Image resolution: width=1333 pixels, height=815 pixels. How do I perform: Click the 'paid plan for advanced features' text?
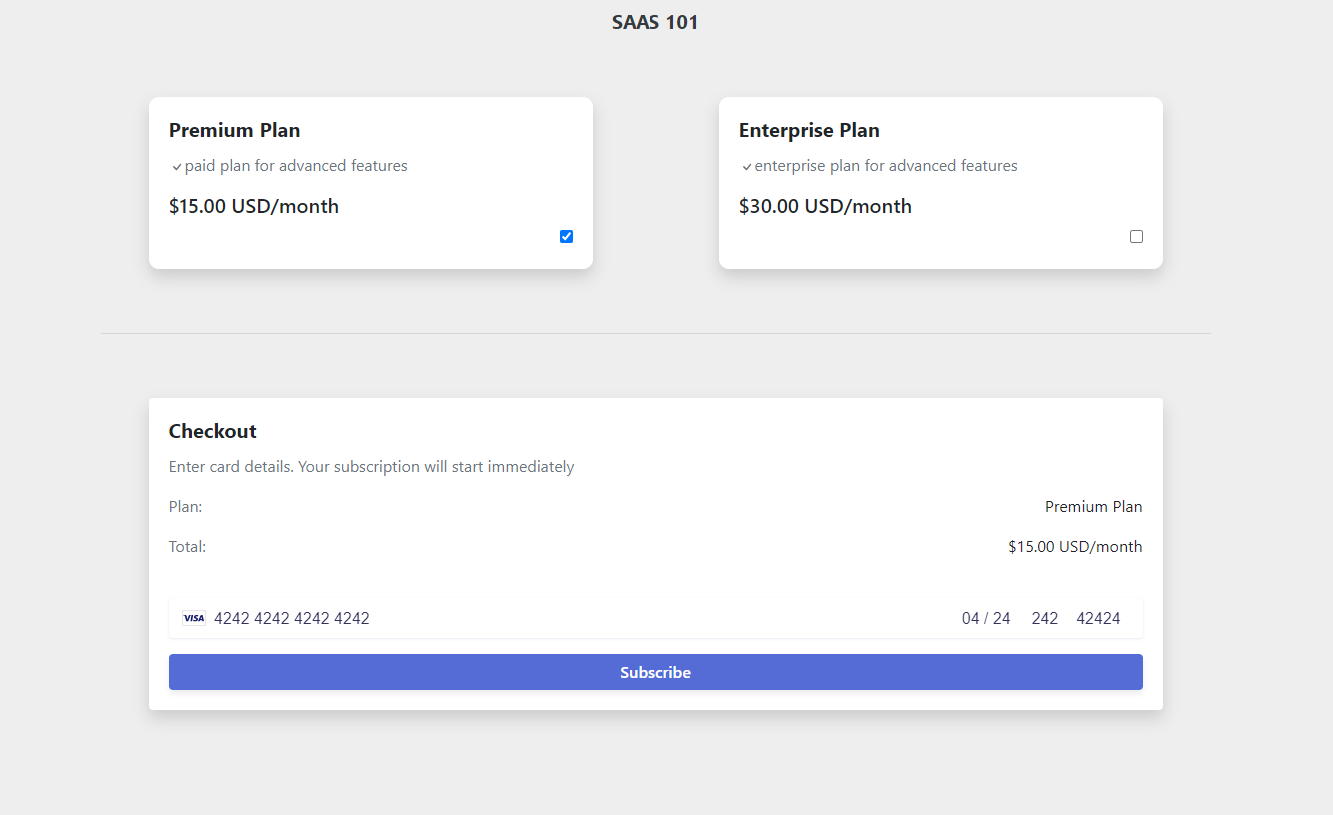point(296,166)
